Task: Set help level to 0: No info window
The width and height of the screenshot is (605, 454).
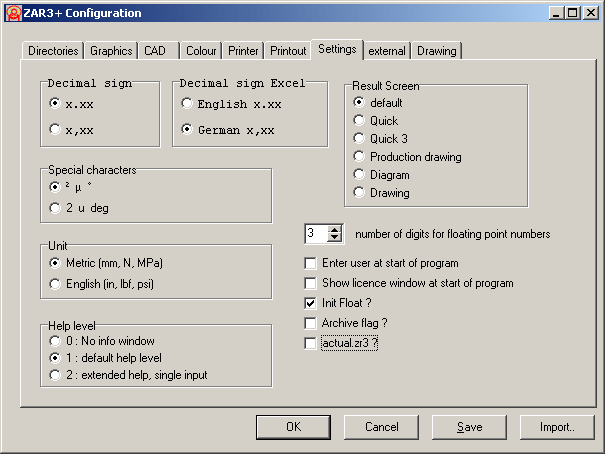Action: pyautogui.click(x=55, y=340)
